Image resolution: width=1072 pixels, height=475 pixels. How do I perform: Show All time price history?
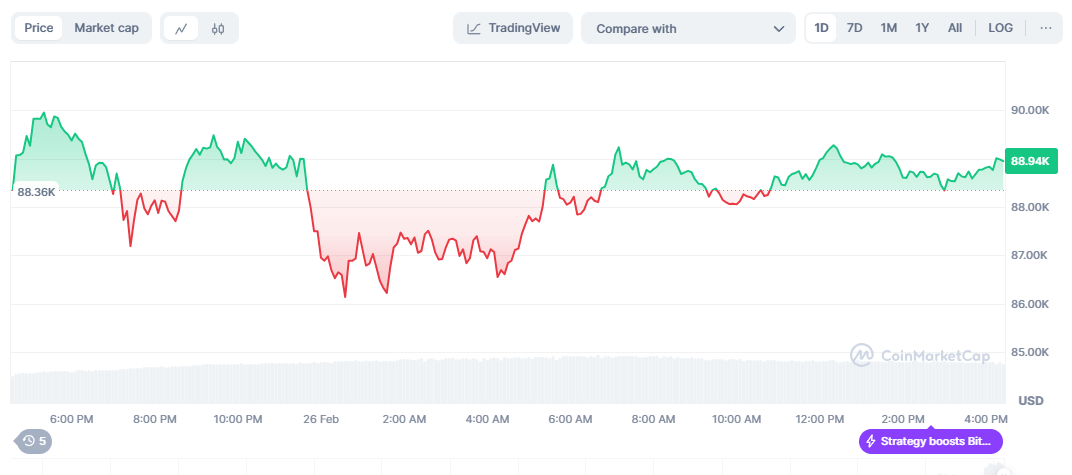tap(955, 28)
